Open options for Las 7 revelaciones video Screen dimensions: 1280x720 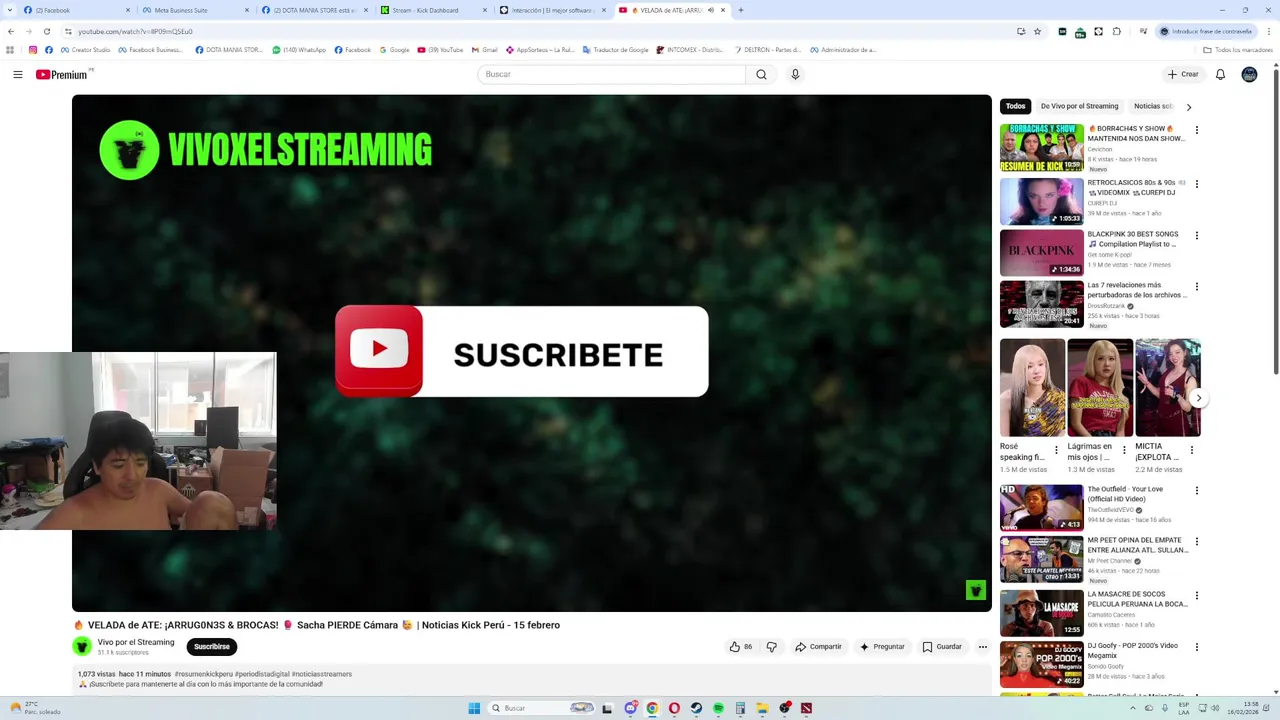pos(1196,287)
